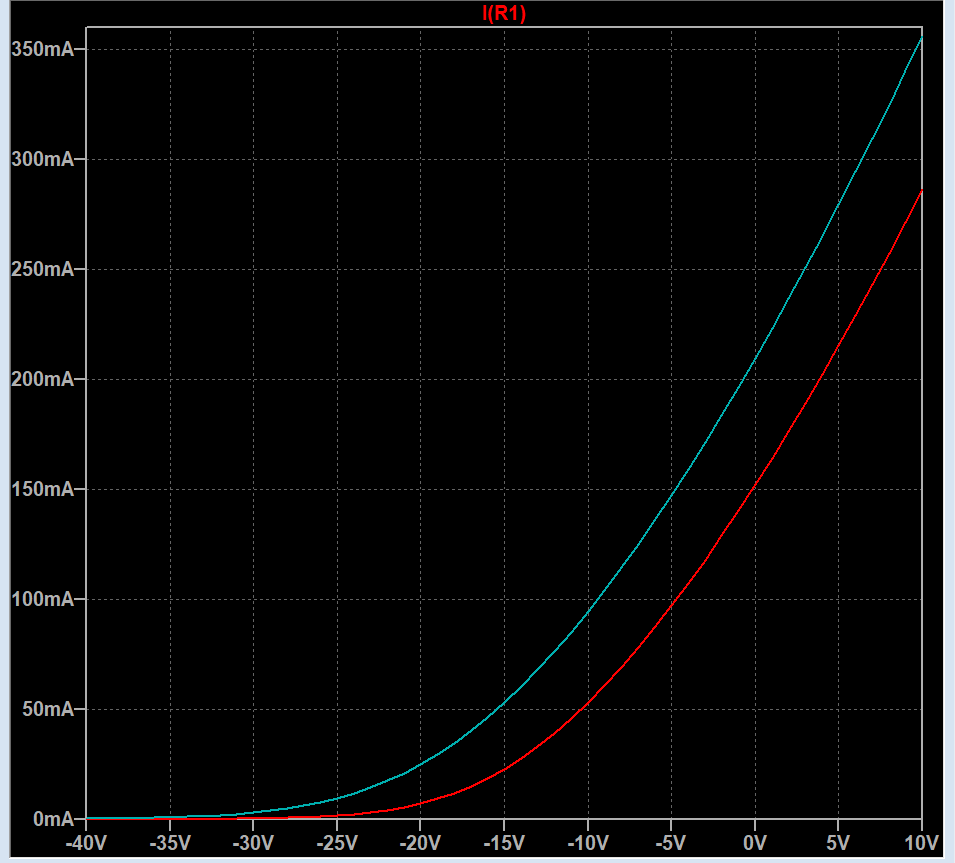The width and height of the screenshot is (955, 863).
Task: Select the 250mA axis label
Action: click(43, 269)
